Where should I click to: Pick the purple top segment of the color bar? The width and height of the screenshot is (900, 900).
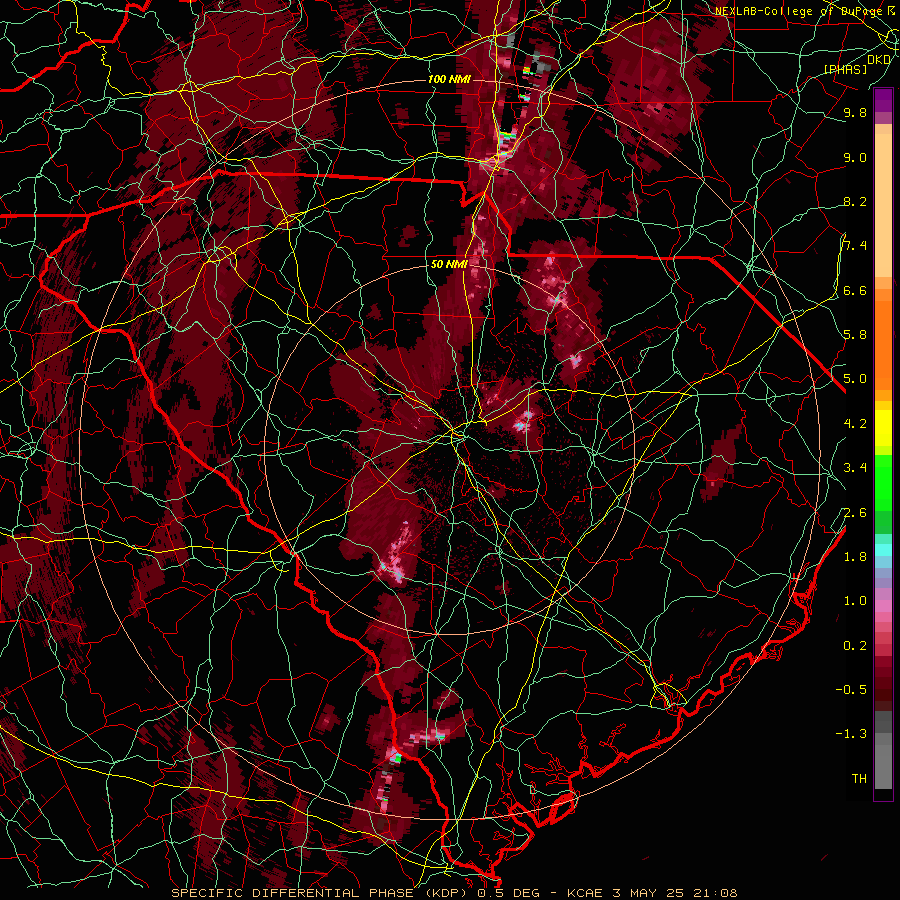pos(883,100)
